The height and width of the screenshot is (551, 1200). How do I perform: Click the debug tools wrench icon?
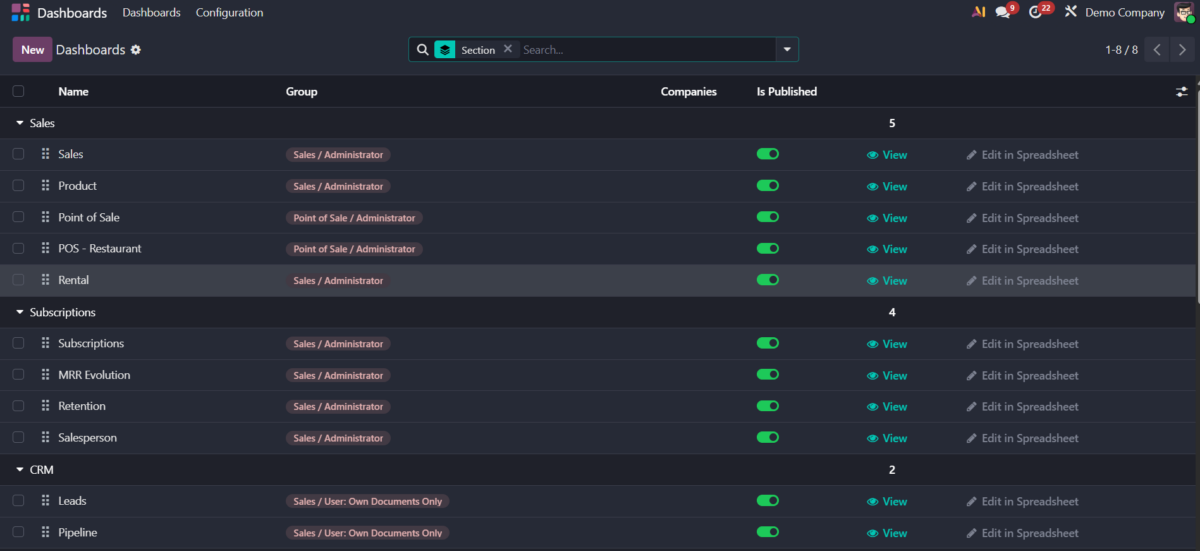1071,13
